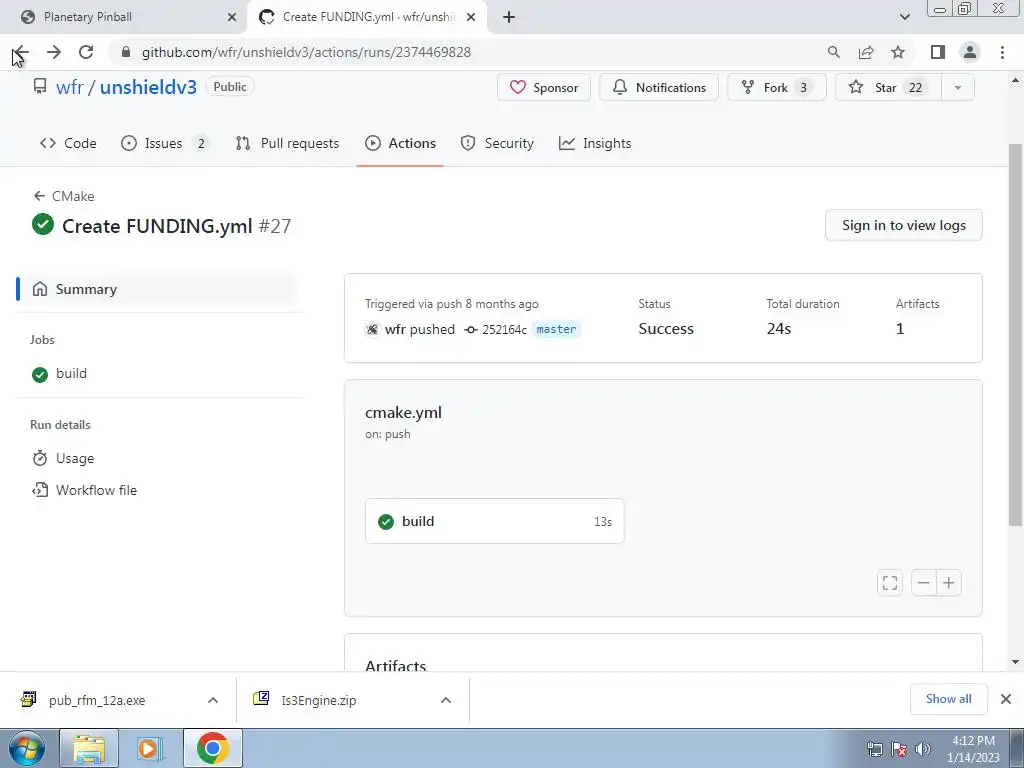
Task: Share this page via share icon
Action: click(x=866, y=52)
